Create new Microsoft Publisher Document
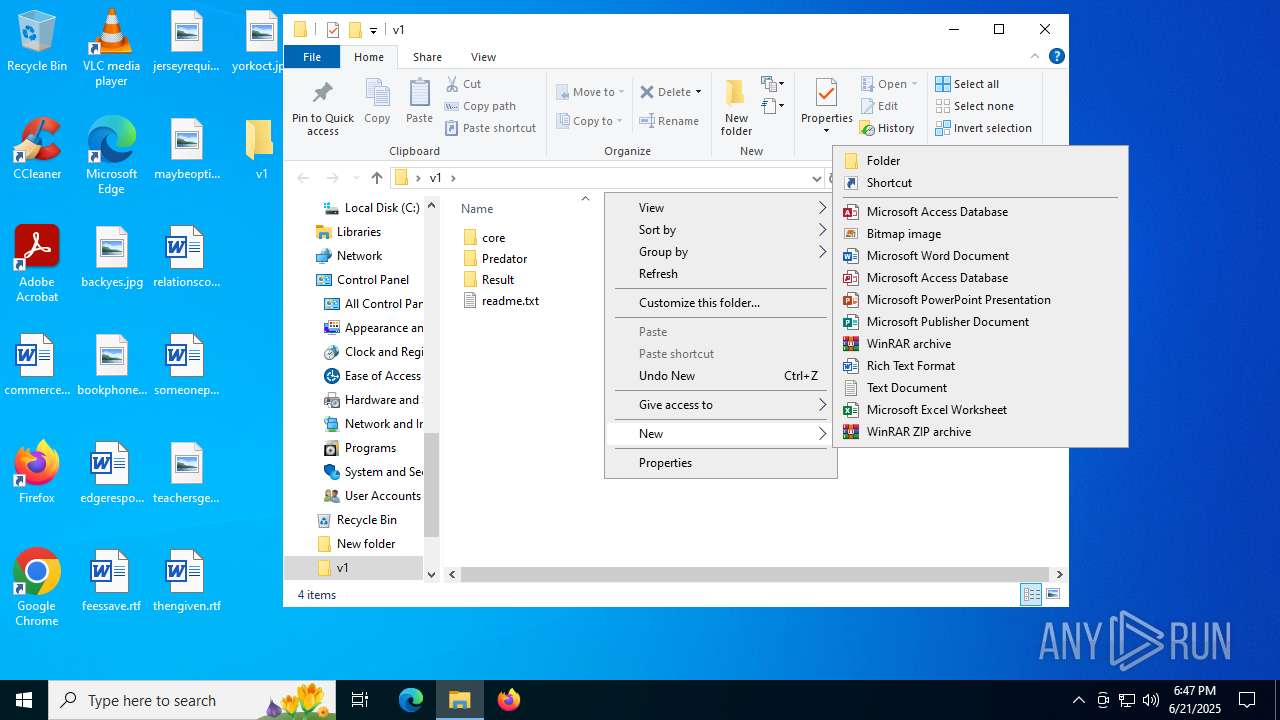1280x720 pixels. (x=980, y=322)
